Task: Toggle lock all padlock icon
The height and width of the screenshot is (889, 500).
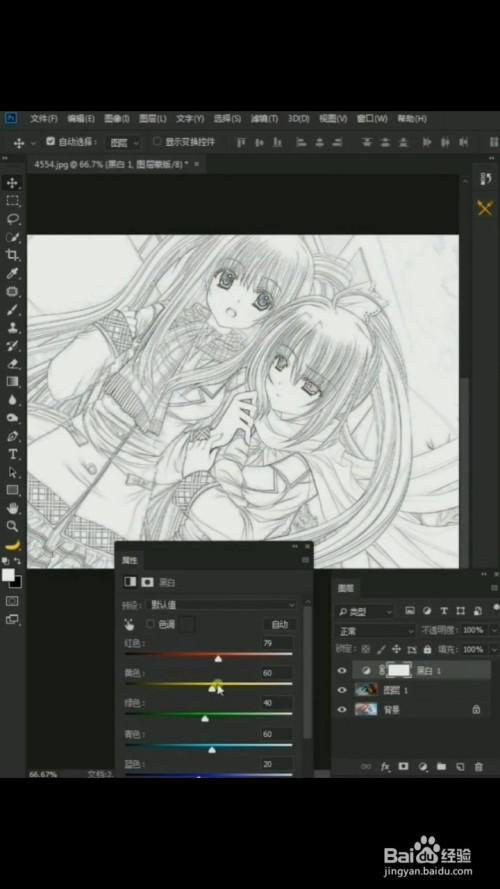Action: pos(427,649)
